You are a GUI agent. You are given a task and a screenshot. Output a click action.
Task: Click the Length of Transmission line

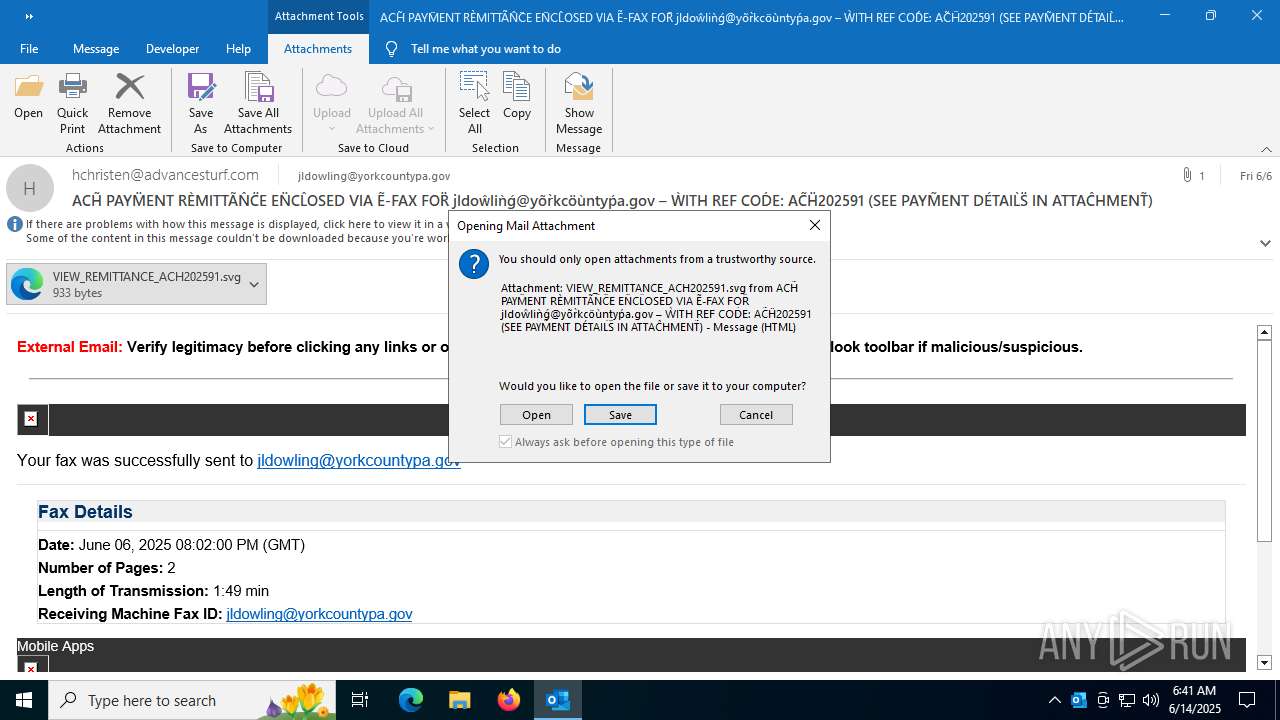tap(153, 591)
